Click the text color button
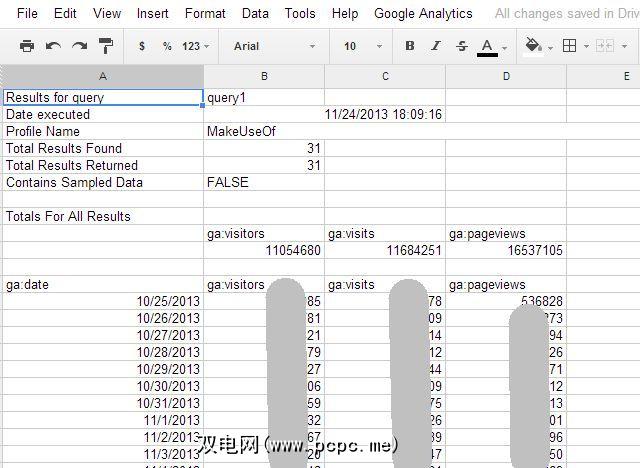This screenshot has height=468, width=640. pyautogui.click(x=487, y=47)
